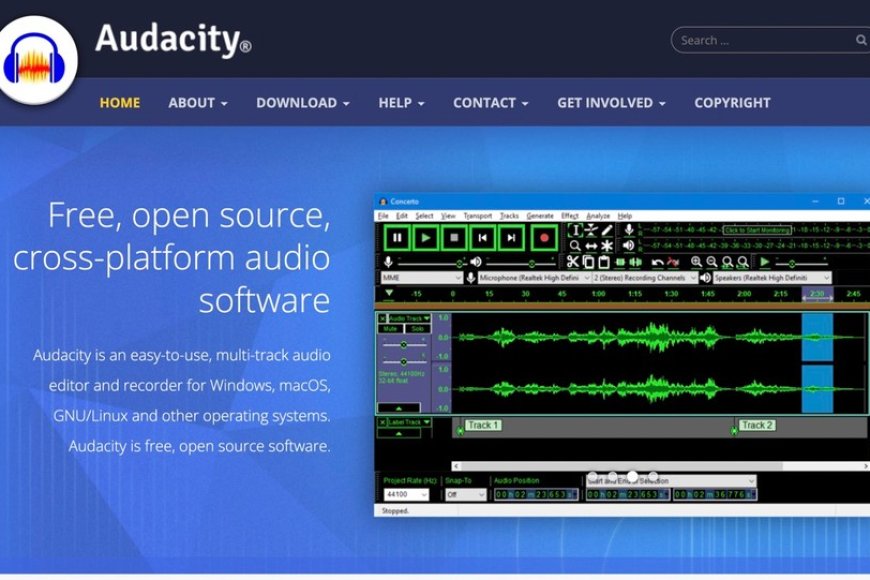Toggle Solo on the Audio Track
This screenshot has height=580, width=870.
(x=418, y=329)
